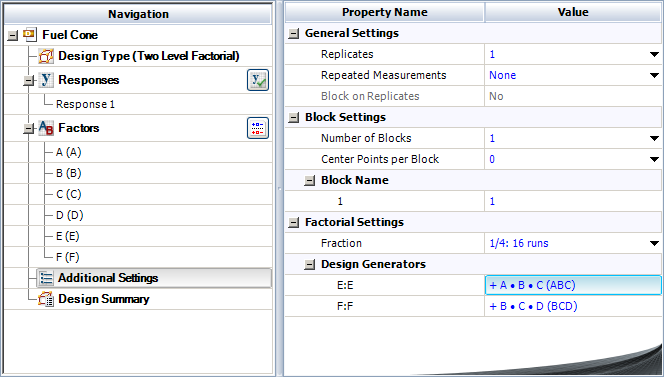664x377 pixels.
Task: Open the Repeated Measurements dropdown arrow
Action: (x=654, y=75)
